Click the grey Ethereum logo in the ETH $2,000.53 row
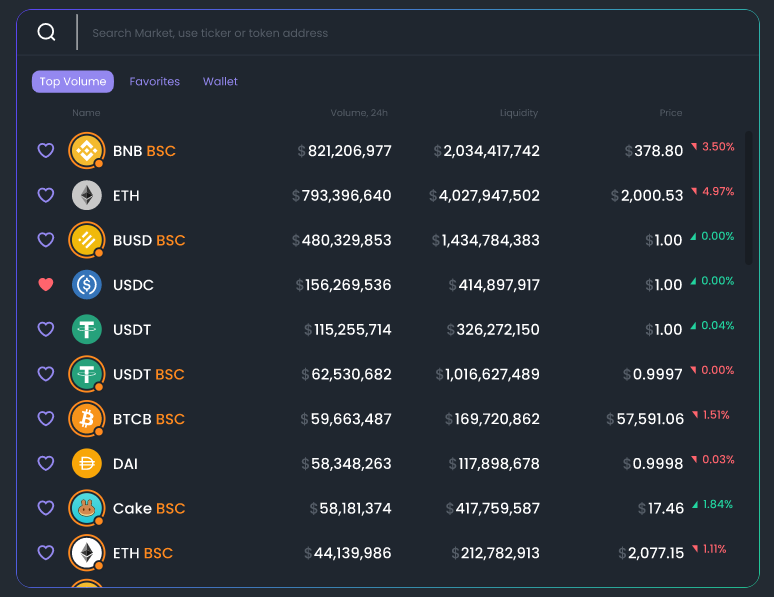774x597 pixels. [x=87, y=195]
